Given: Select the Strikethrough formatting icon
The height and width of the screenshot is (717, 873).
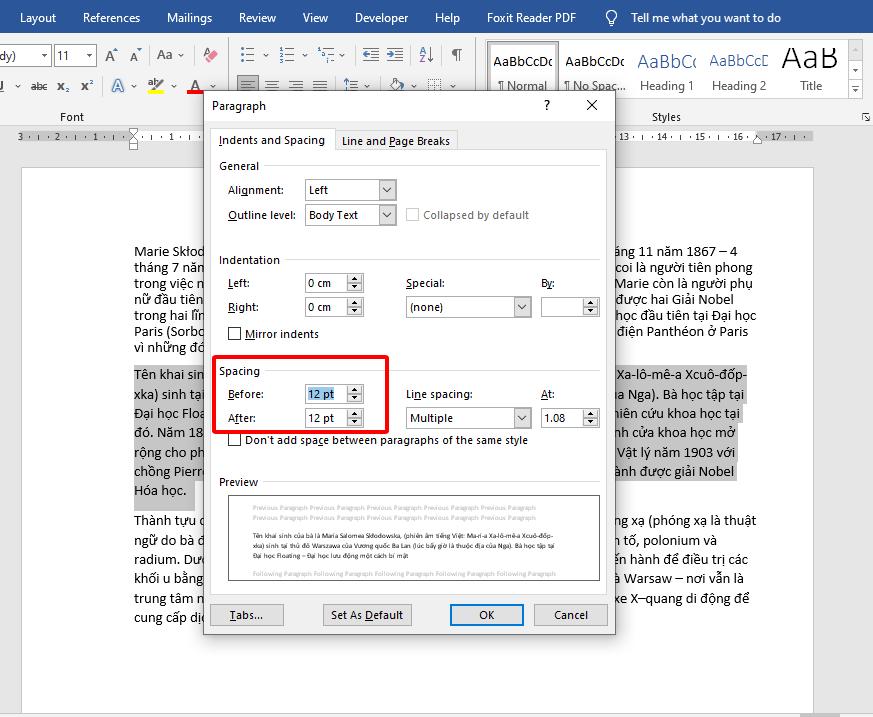Looking at the screenshot, I should tap(40, 85).
